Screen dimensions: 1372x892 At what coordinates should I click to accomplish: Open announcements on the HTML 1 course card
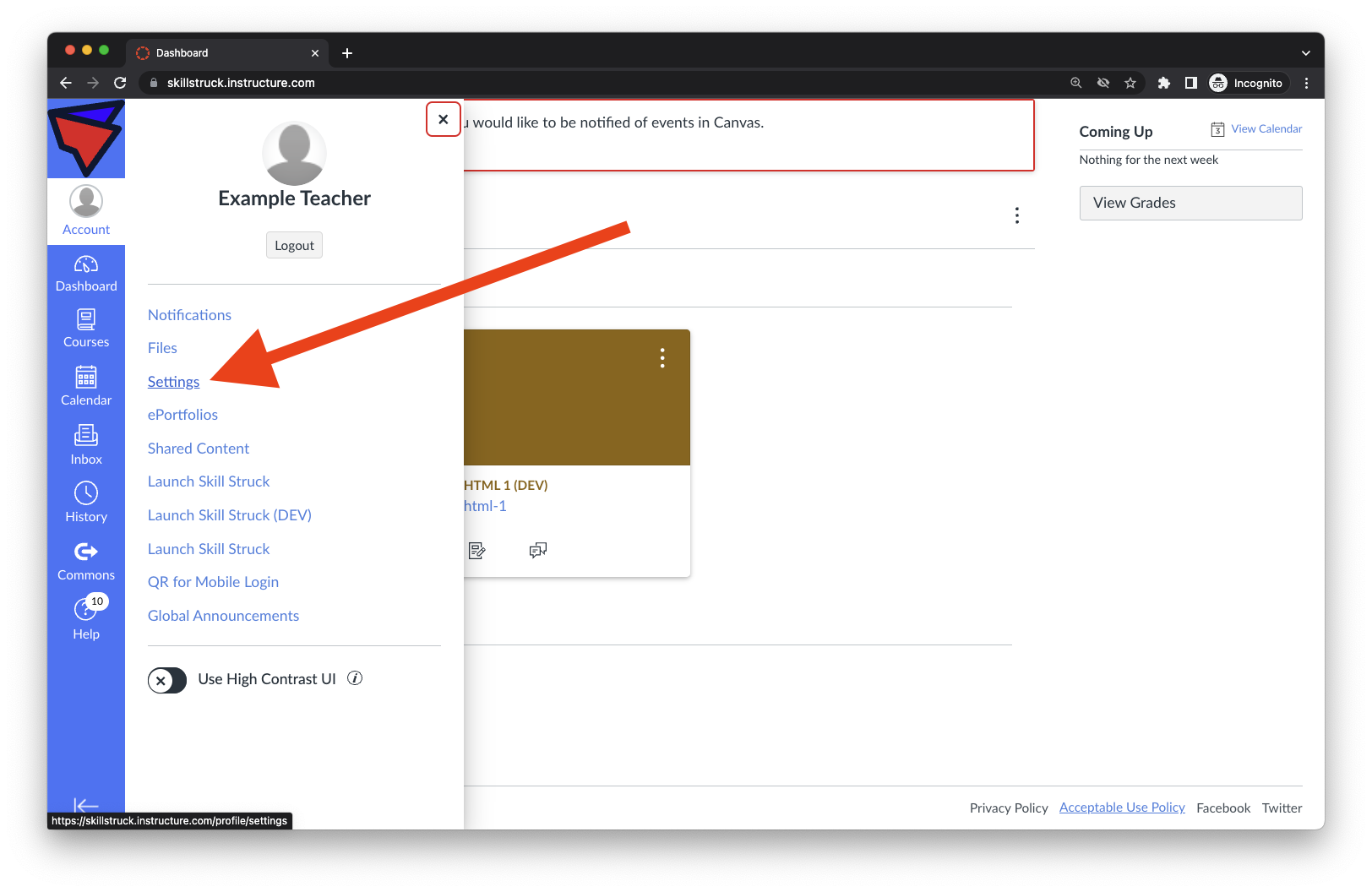point(477,550)
